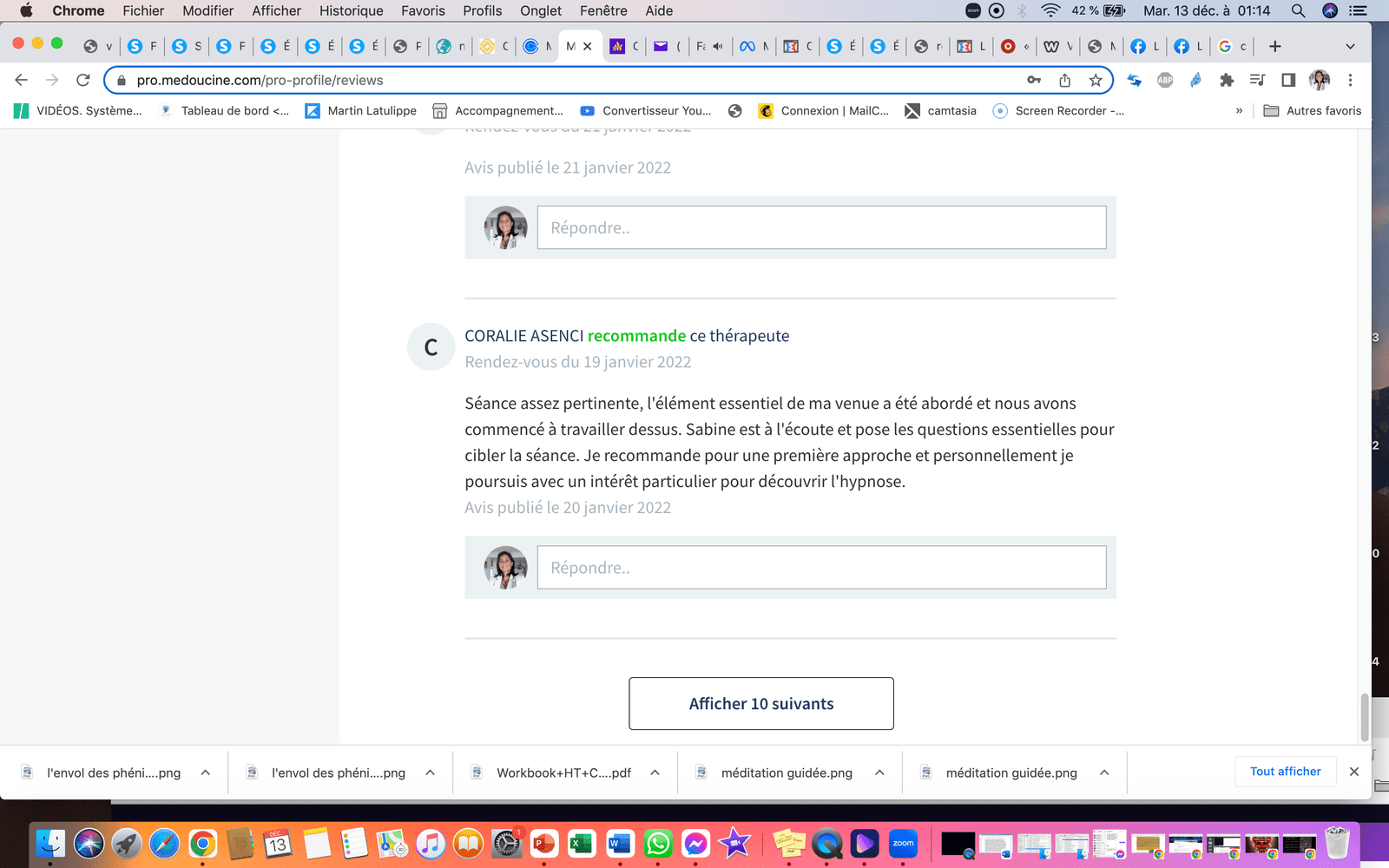Open a new tab with plus icon
This screenshot has height=868, width=1389.
[1274, 46]
